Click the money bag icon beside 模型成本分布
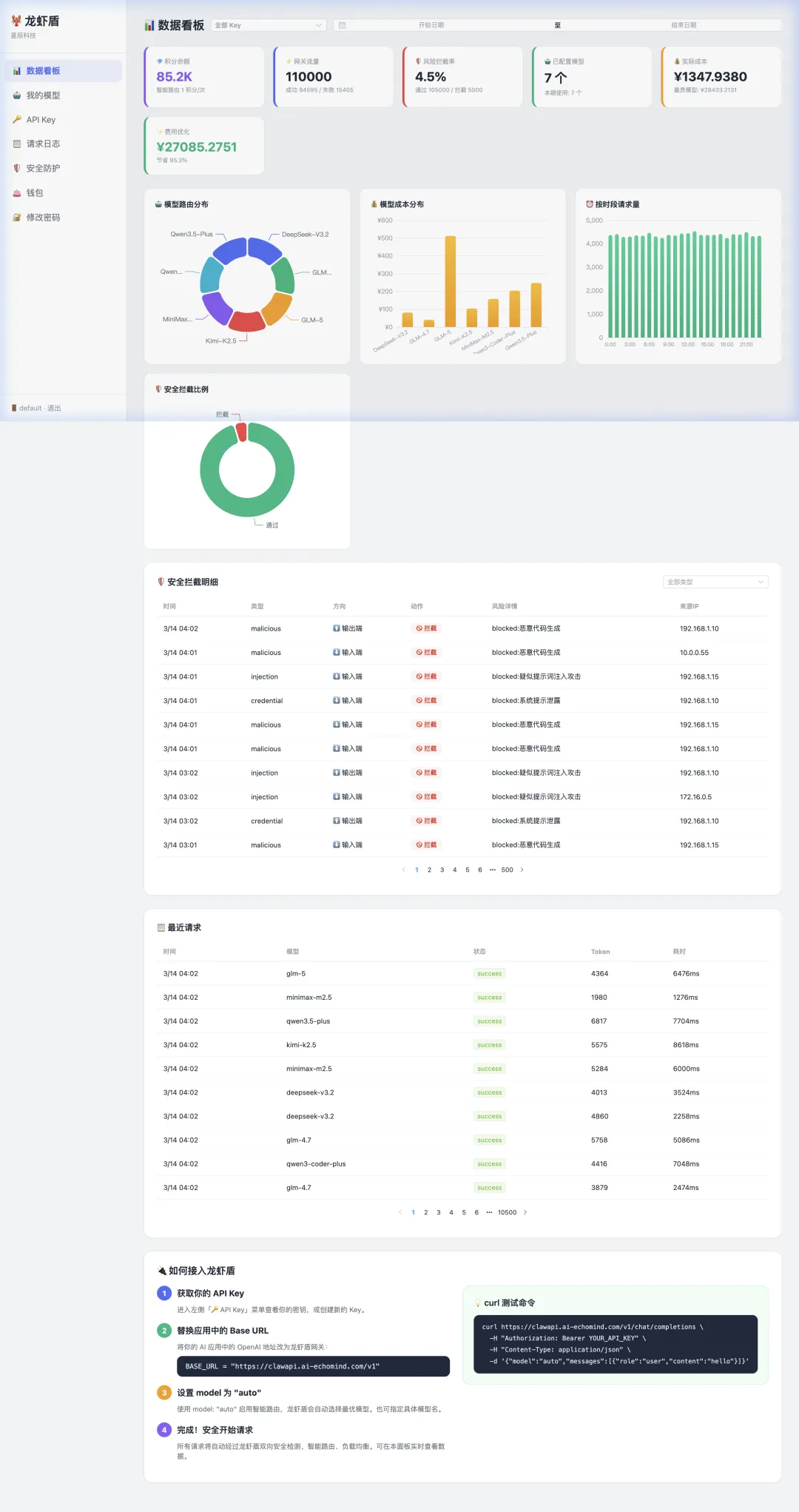Viewport: 799px width, 1512px height. (x=374, y=204)
